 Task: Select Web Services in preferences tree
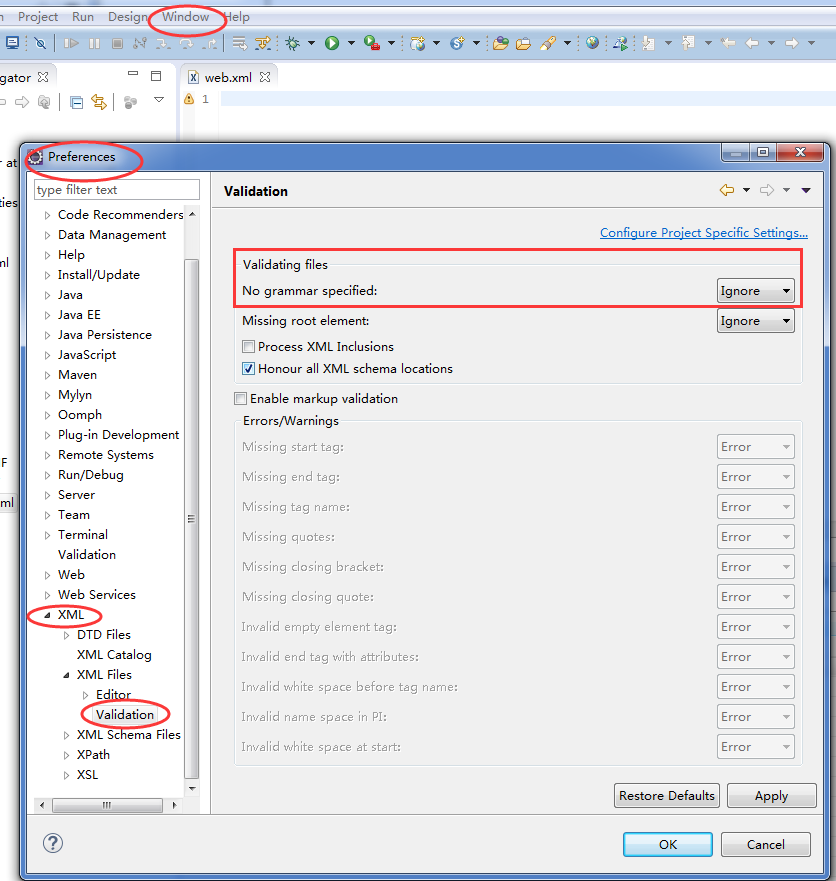[x=97, y=594]
